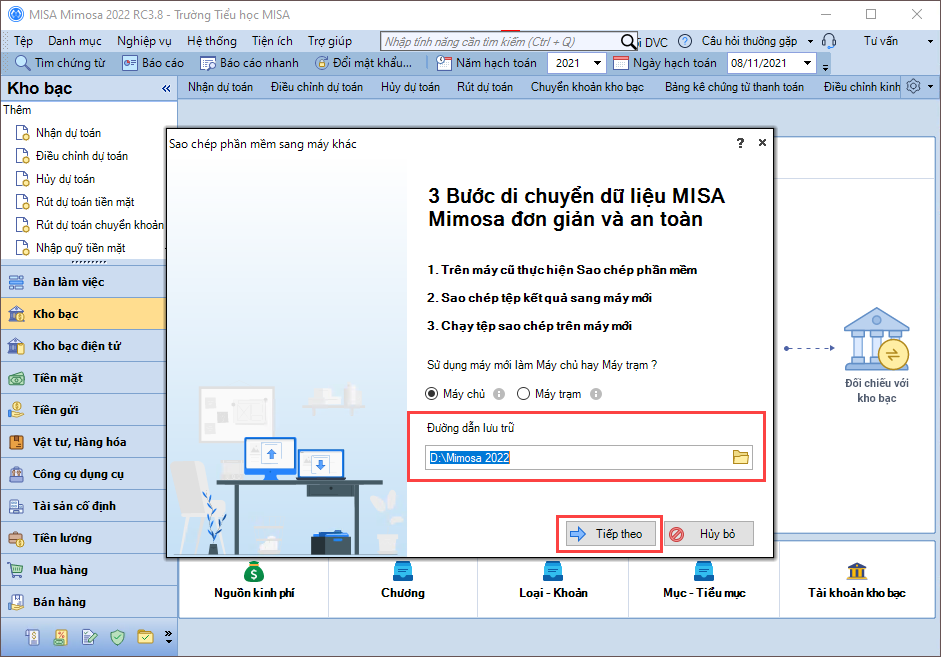Open Tài sản cố định in the sidebar
This screenshot has width=941, height=657.
click(83, 506)
